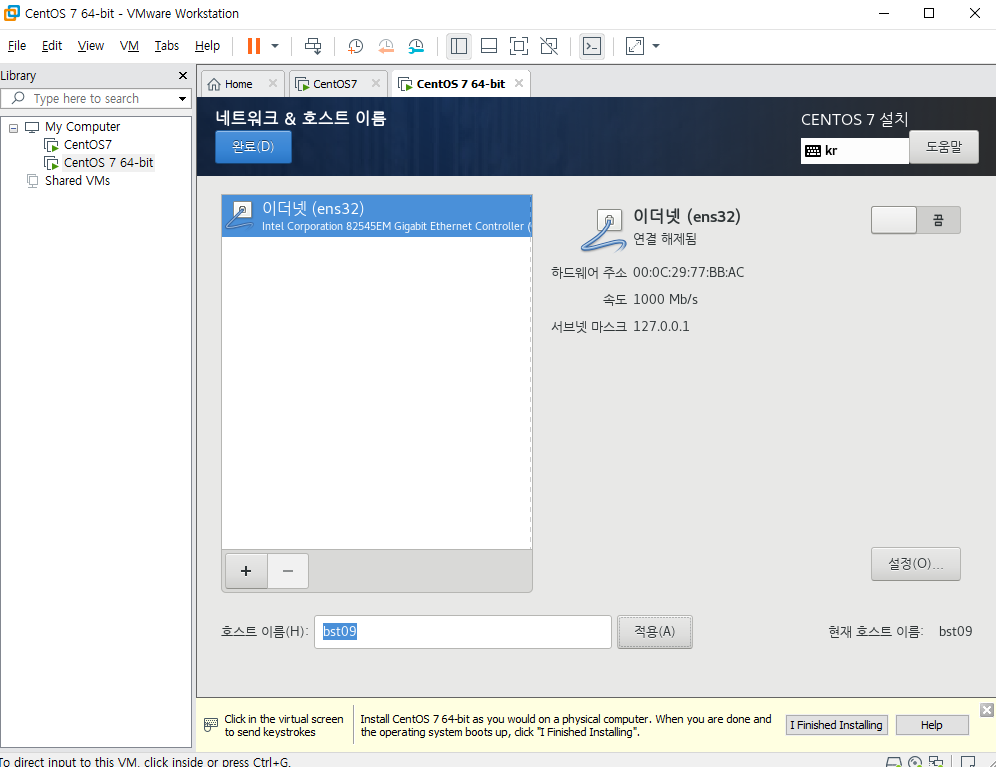This screenshot has height=767, width=996.
Task: Open the View menu
Action: click(91, 46)
